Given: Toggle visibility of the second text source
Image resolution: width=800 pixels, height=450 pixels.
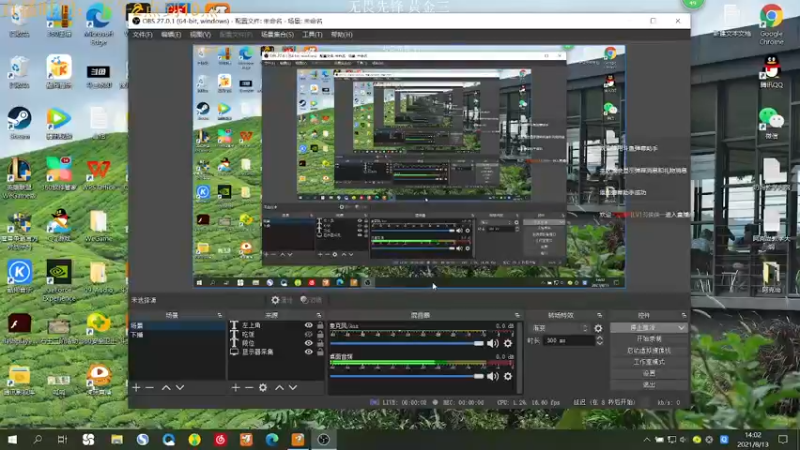Looking at the screenshot, I should coord(309,334).
